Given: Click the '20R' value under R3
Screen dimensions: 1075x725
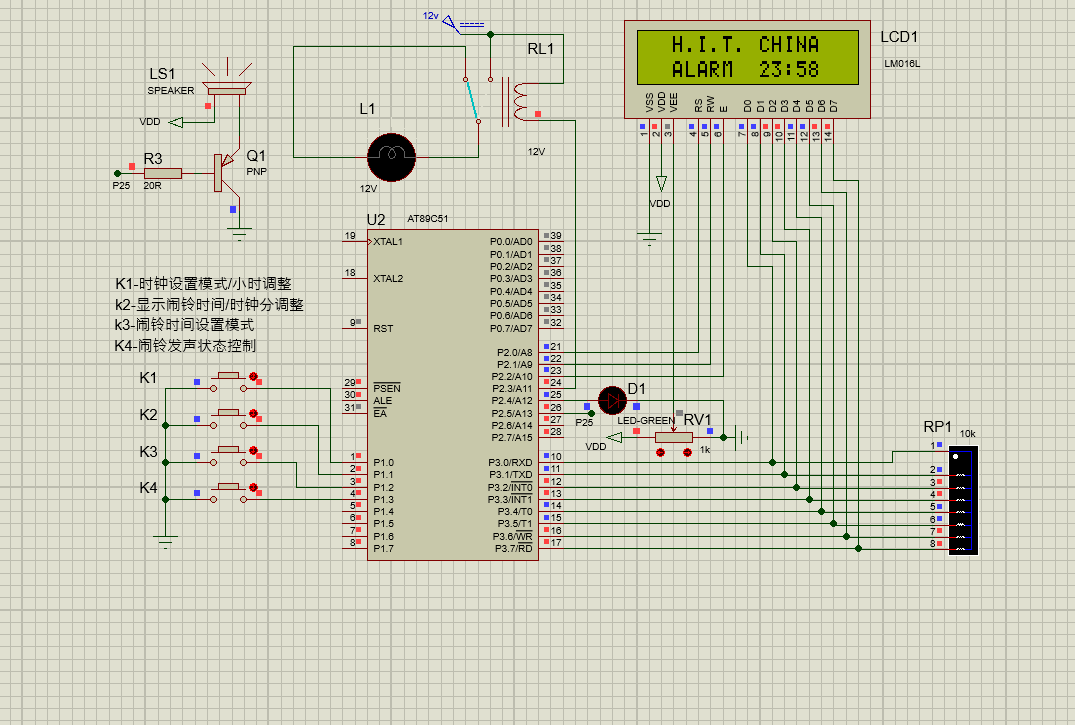Looking at the screenshot, I should [x=152, y=186].
